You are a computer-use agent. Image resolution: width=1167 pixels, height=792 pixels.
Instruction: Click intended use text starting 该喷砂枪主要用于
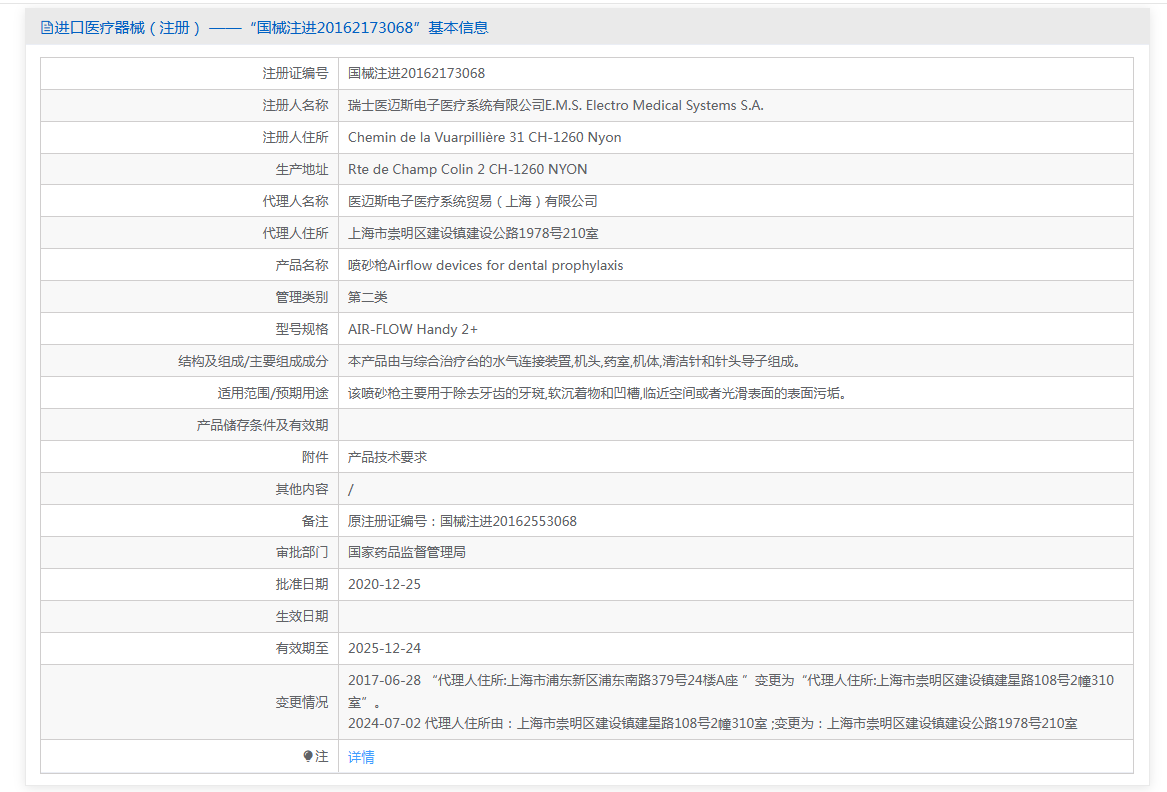pos(597,393)
